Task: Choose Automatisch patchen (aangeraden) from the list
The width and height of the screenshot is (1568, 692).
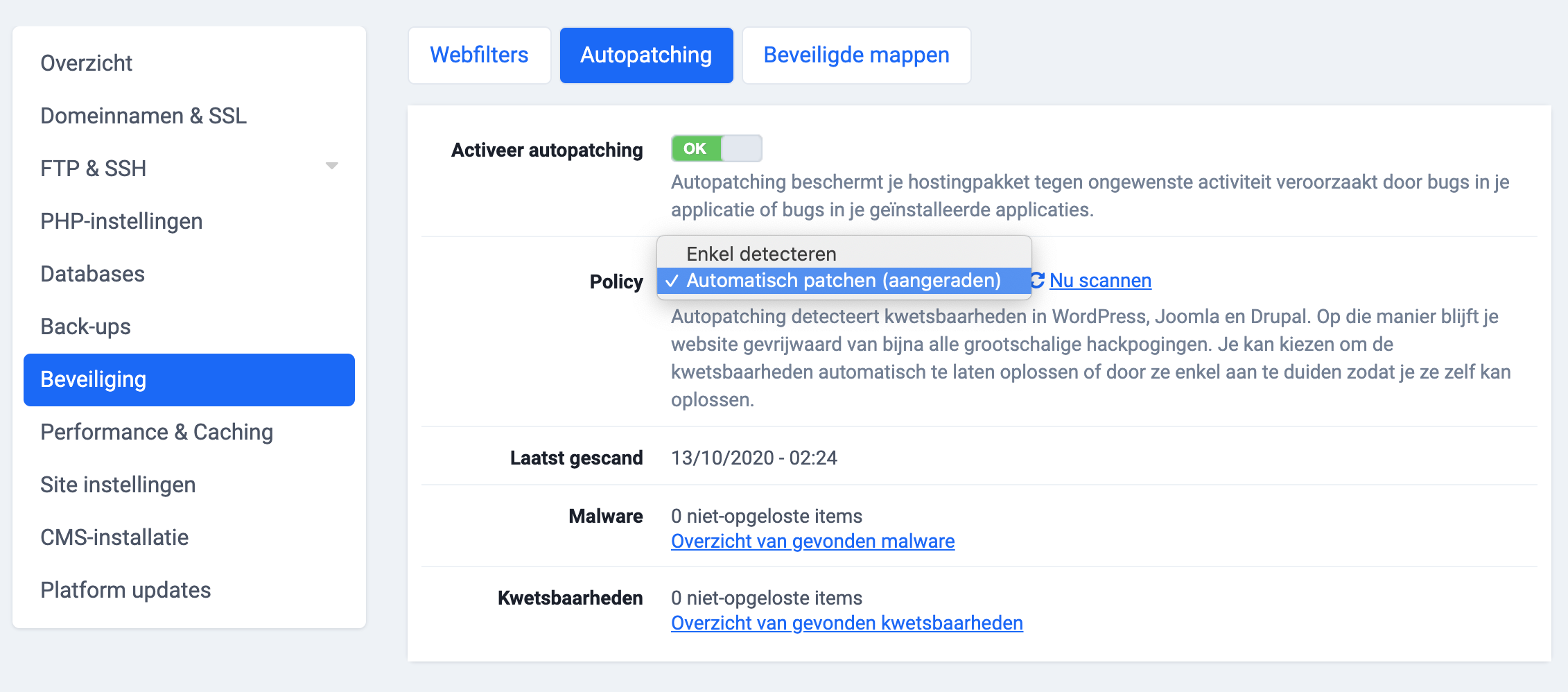Action: 844,281
